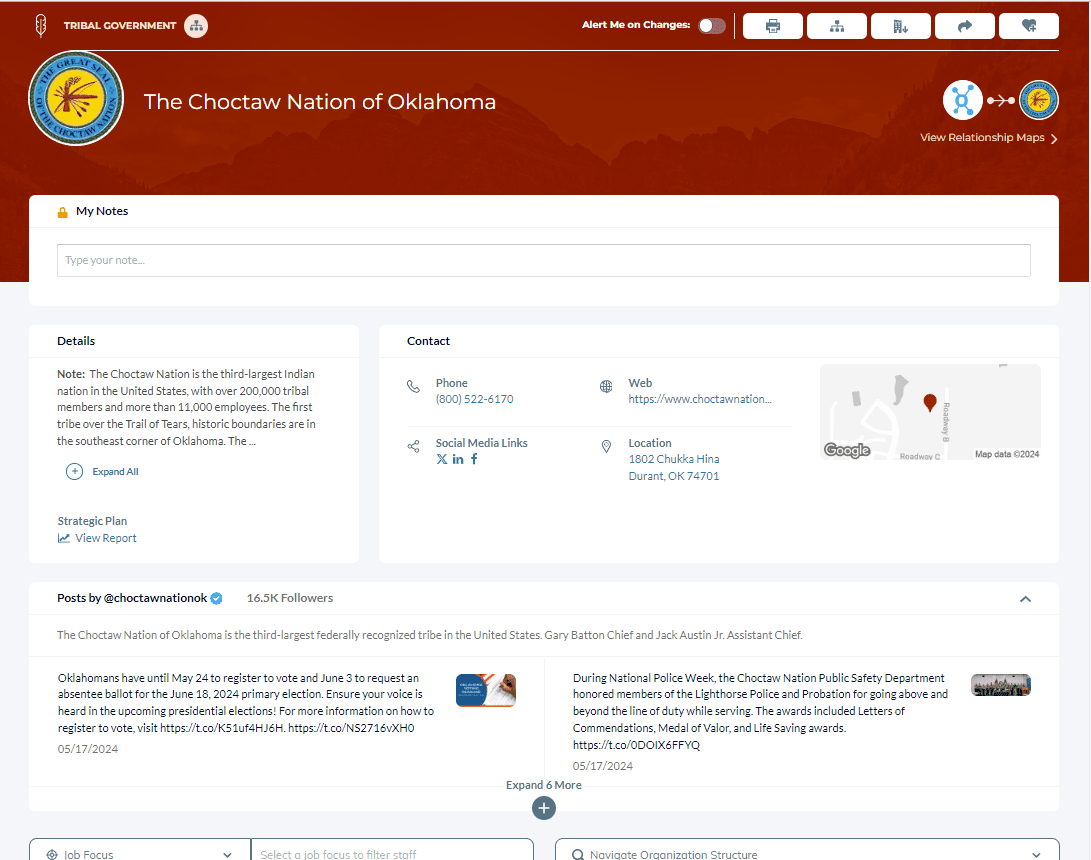Click the 1802 Chukka Hina address
Viewport: 1091px width, 860px height.
click(674, 459)
